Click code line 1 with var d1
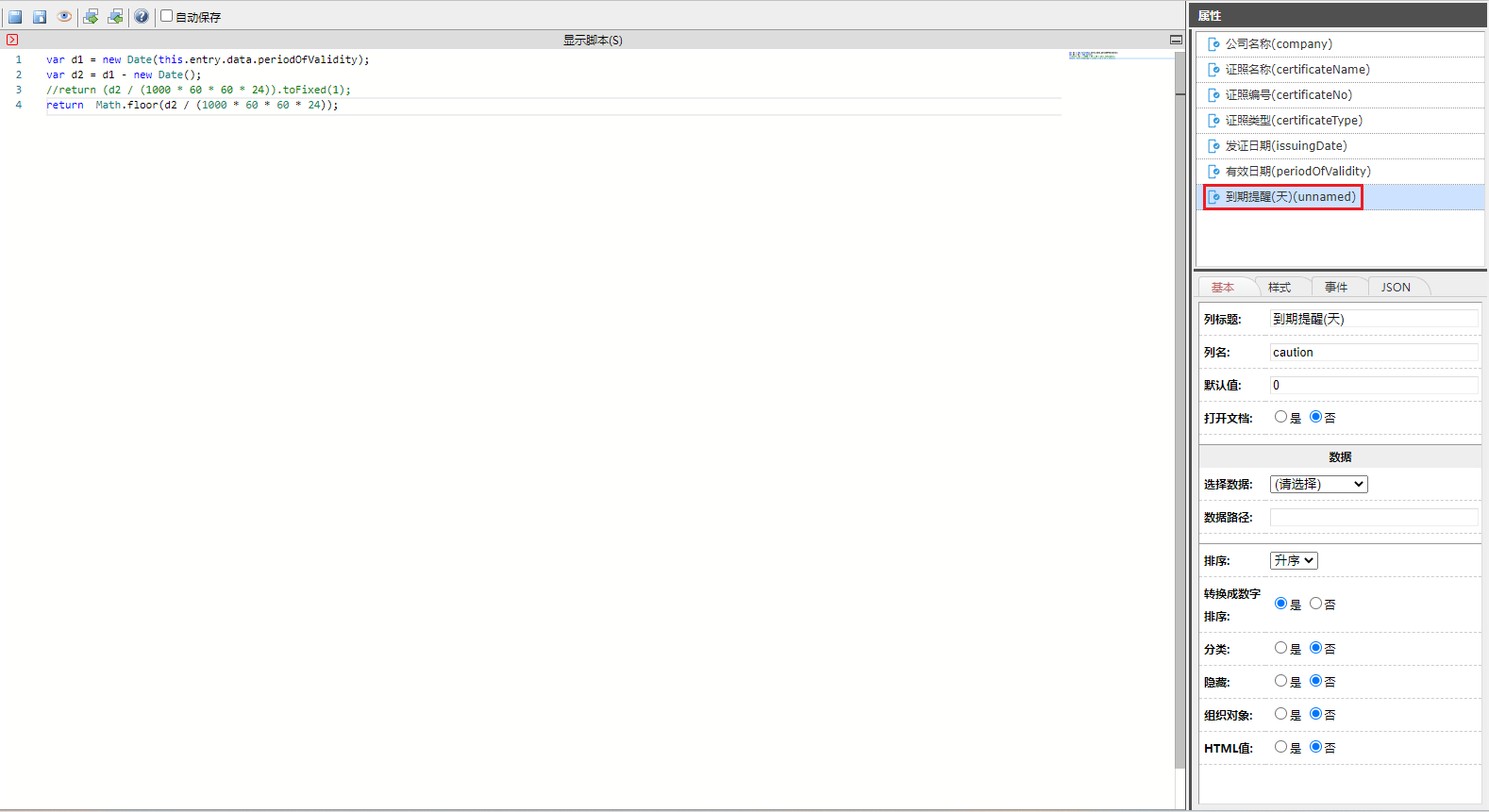 [x=208, y=59]
